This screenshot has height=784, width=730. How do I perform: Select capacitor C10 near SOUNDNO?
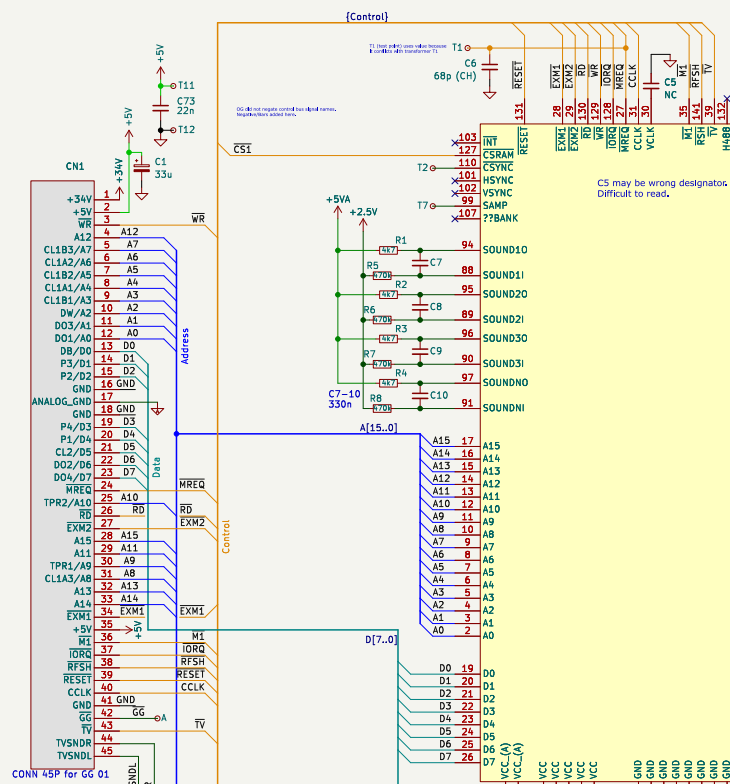coord(420,396)
